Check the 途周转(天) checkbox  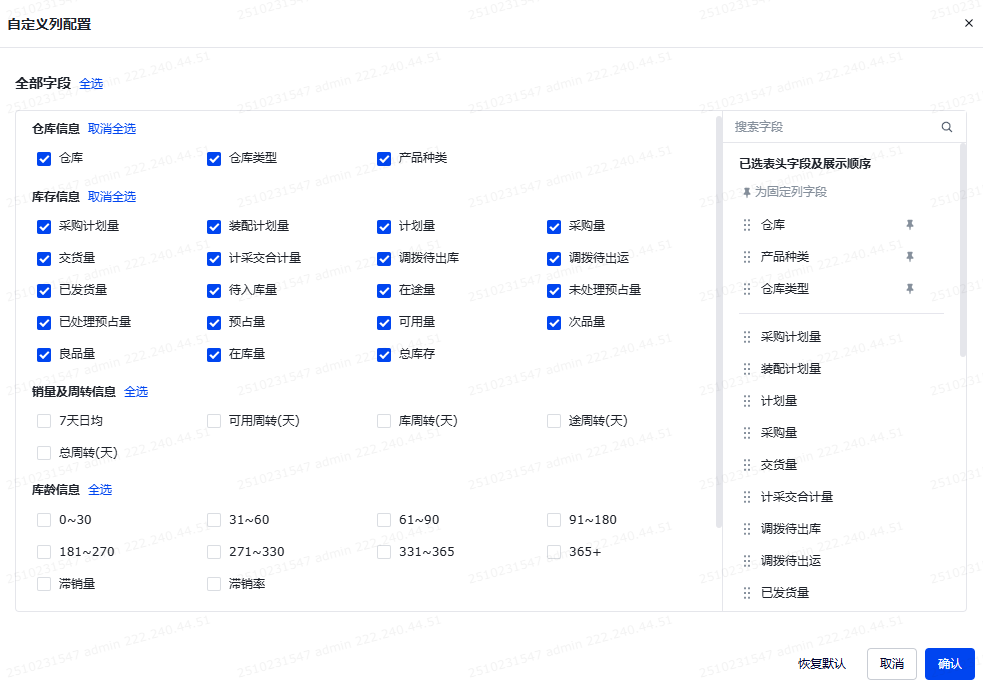pyautogui.click(x=554, y=421)
